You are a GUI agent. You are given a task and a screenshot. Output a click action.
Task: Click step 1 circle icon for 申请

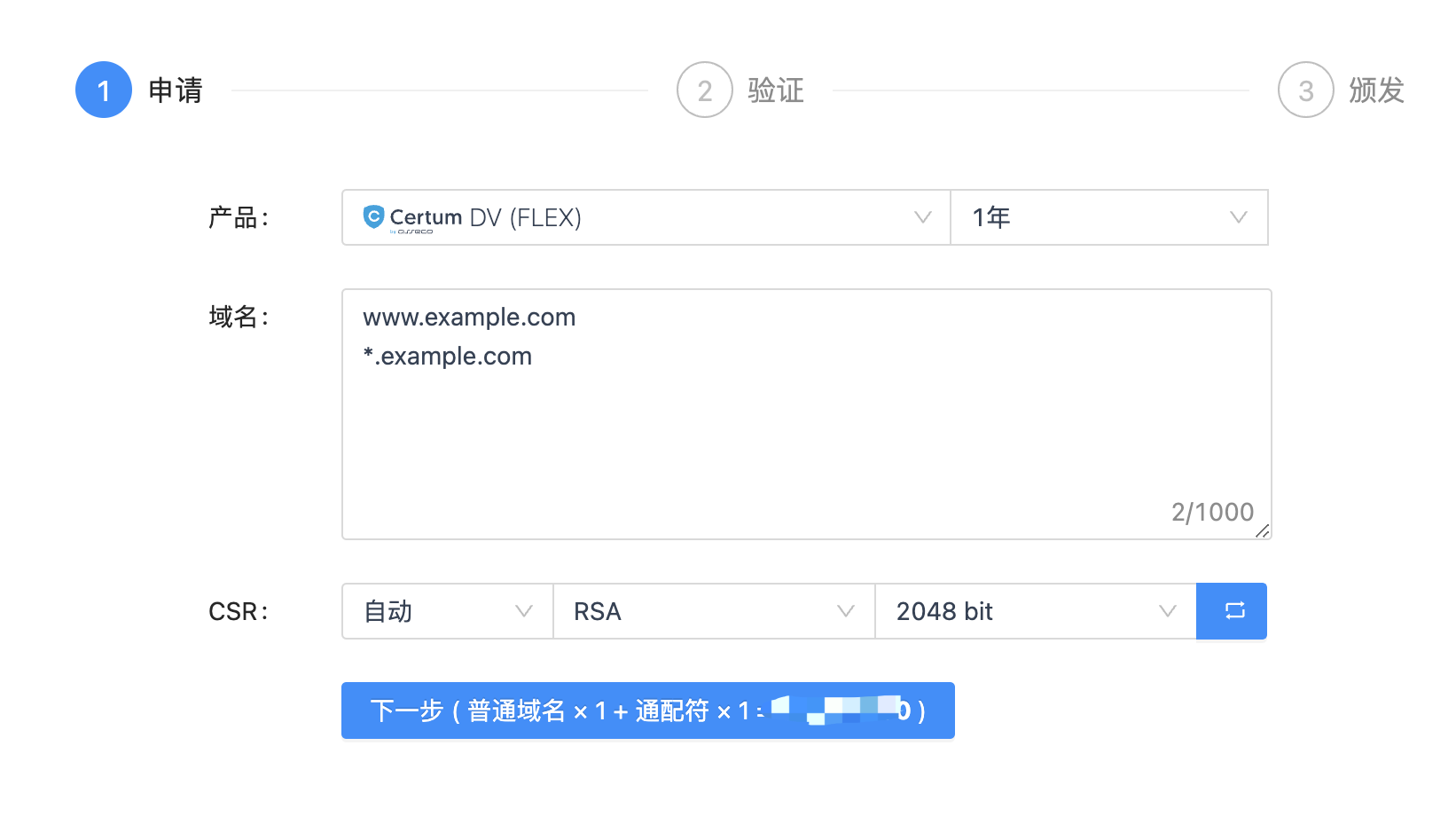click(x=104, y=90)
